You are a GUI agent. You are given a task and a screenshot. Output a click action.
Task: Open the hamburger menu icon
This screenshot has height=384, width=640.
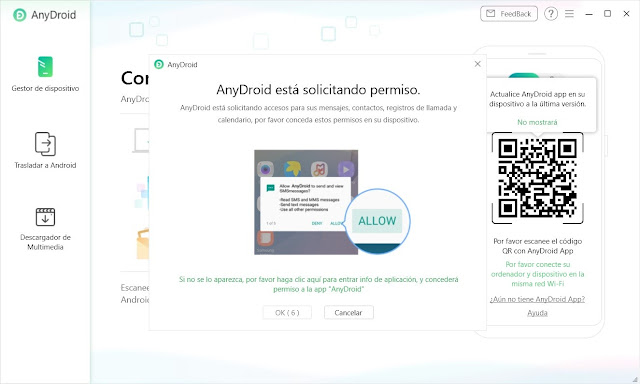(x=569, y=14)
